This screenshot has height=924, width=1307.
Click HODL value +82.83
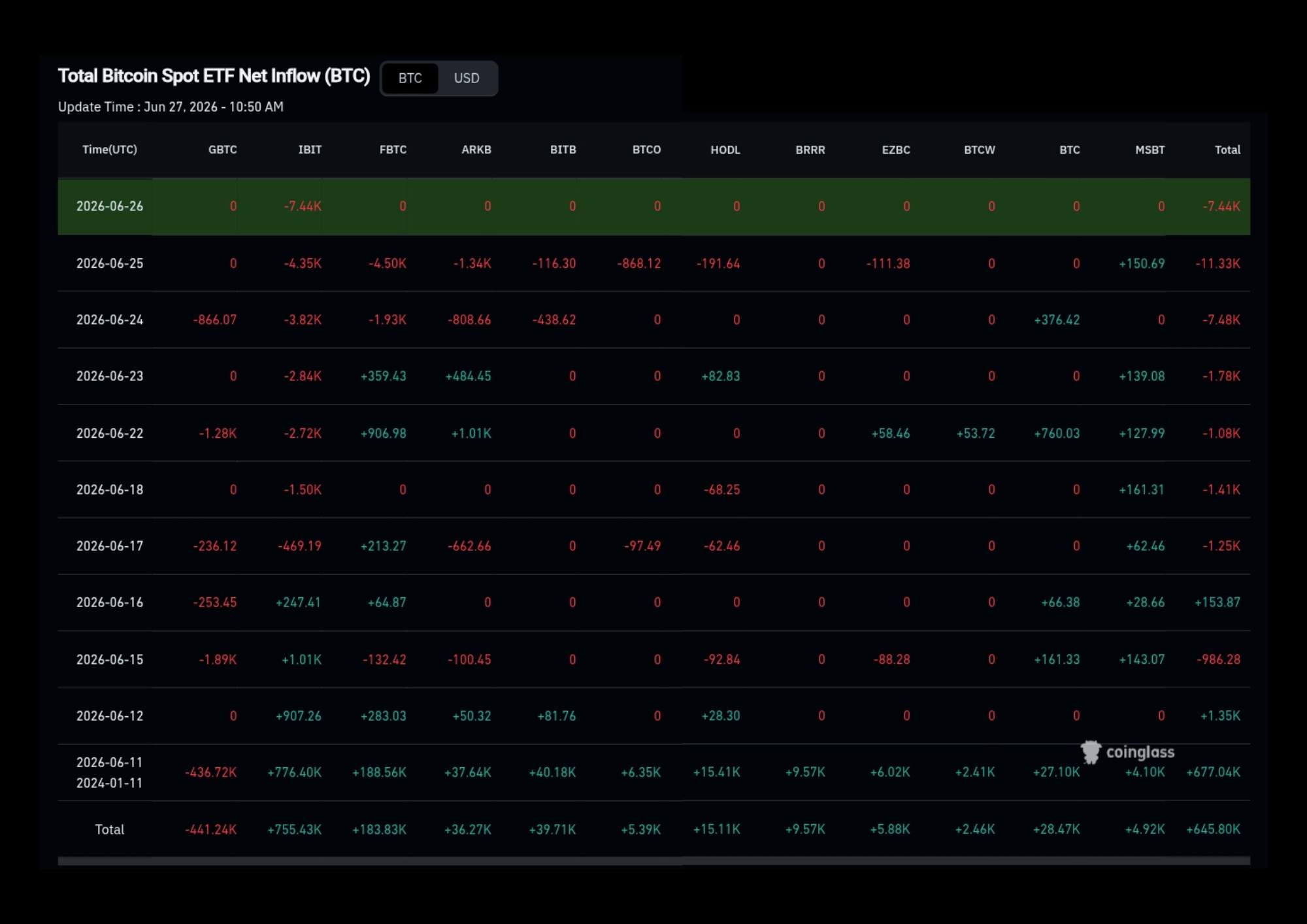pos(721,376)
